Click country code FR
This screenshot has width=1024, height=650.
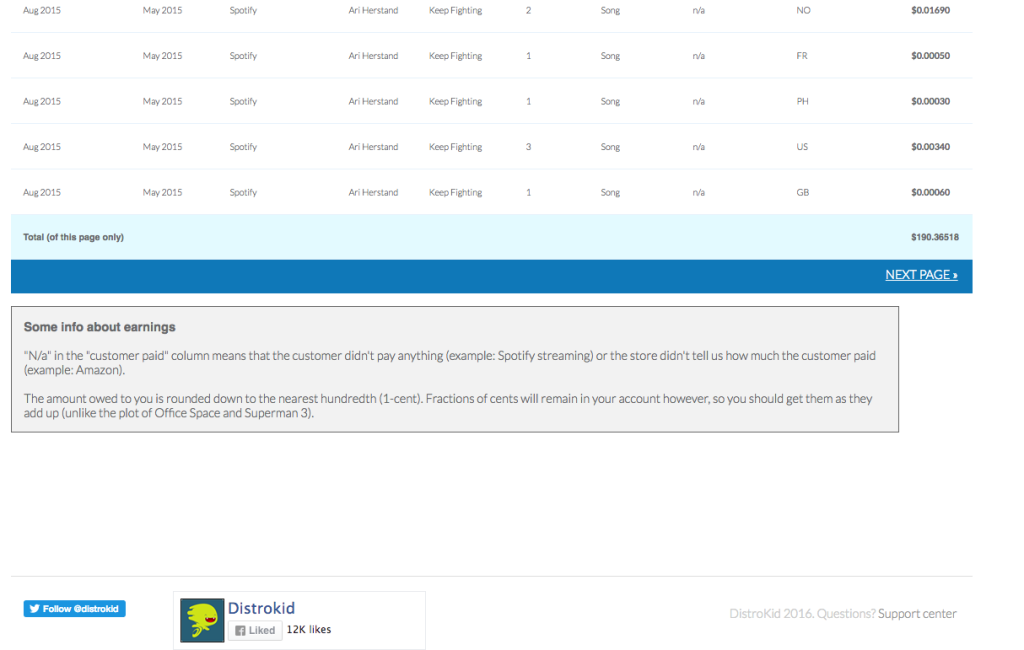[802, 56]
